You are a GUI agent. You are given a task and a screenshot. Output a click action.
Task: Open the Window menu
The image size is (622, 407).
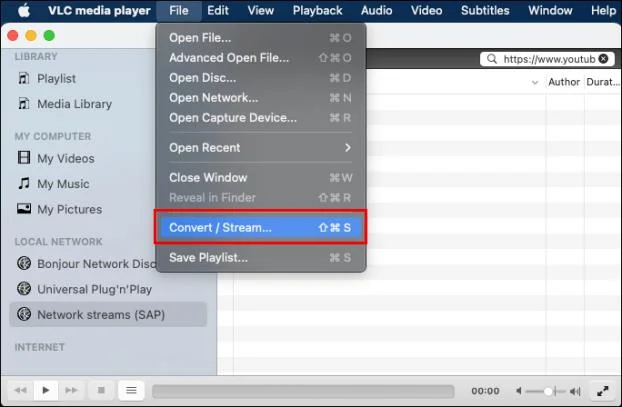point(550,10)
